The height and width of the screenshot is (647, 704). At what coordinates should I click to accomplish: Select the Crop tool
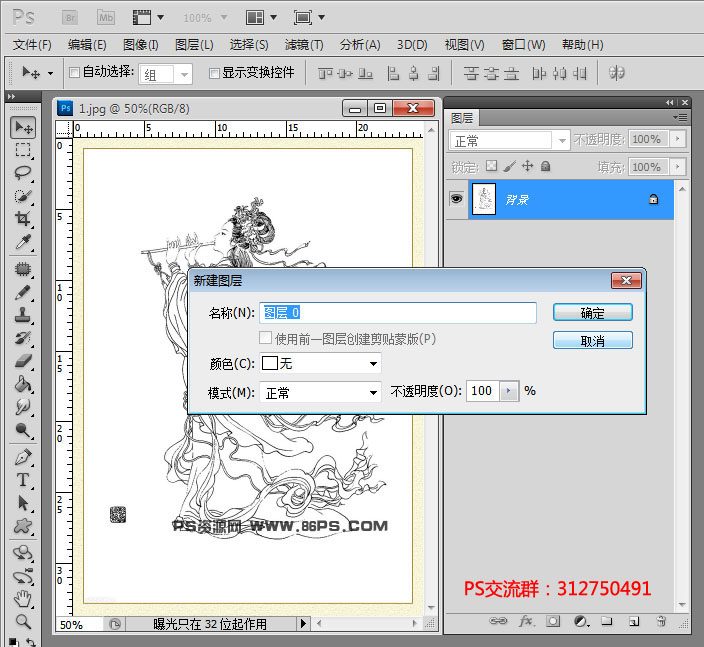click(23, 219)
